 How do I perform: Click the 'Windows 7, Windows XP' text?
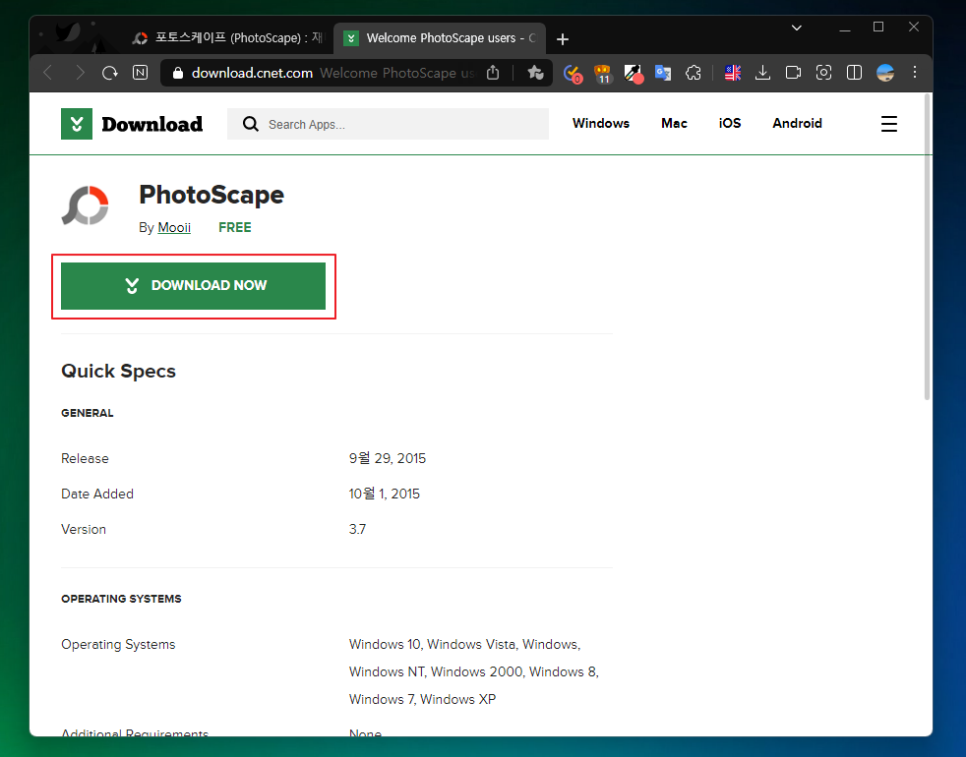(423, 699)
